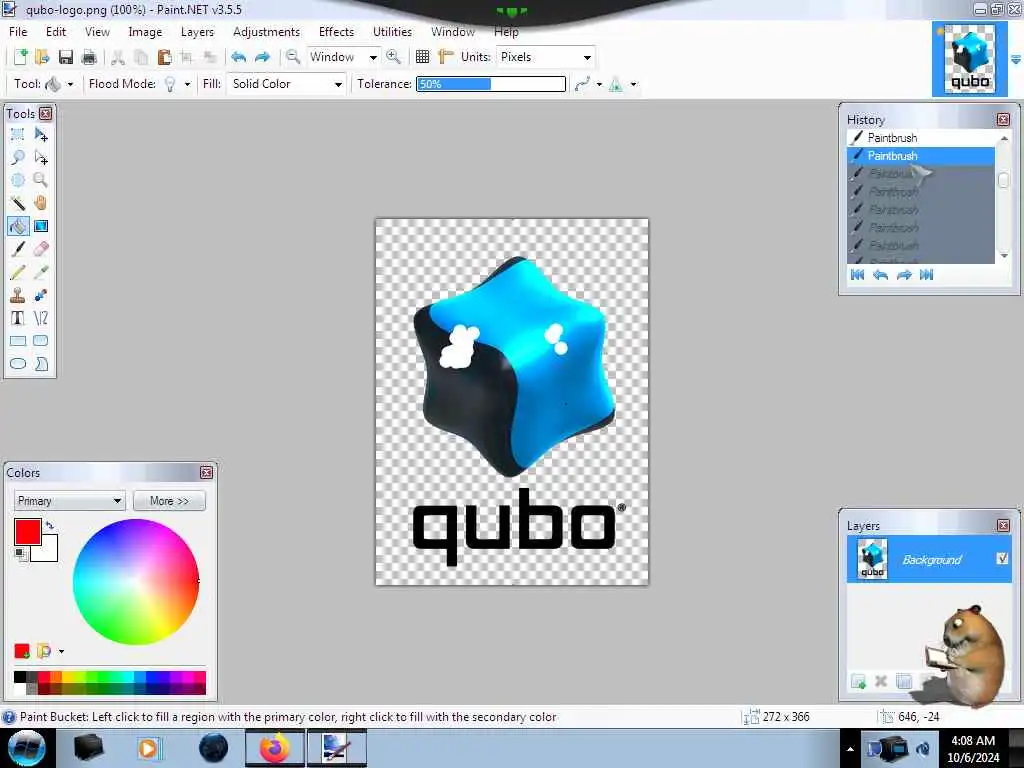Select the Rounded Rectangle tool
Viewport: 1024px width, 768px height.
tap(40, 341)
